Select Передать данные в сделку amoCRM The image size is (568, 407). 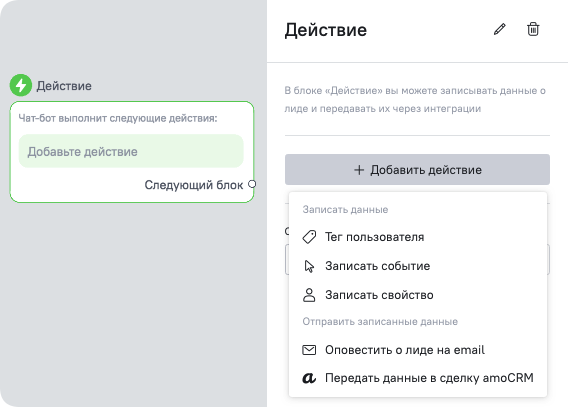click(418, 378)
